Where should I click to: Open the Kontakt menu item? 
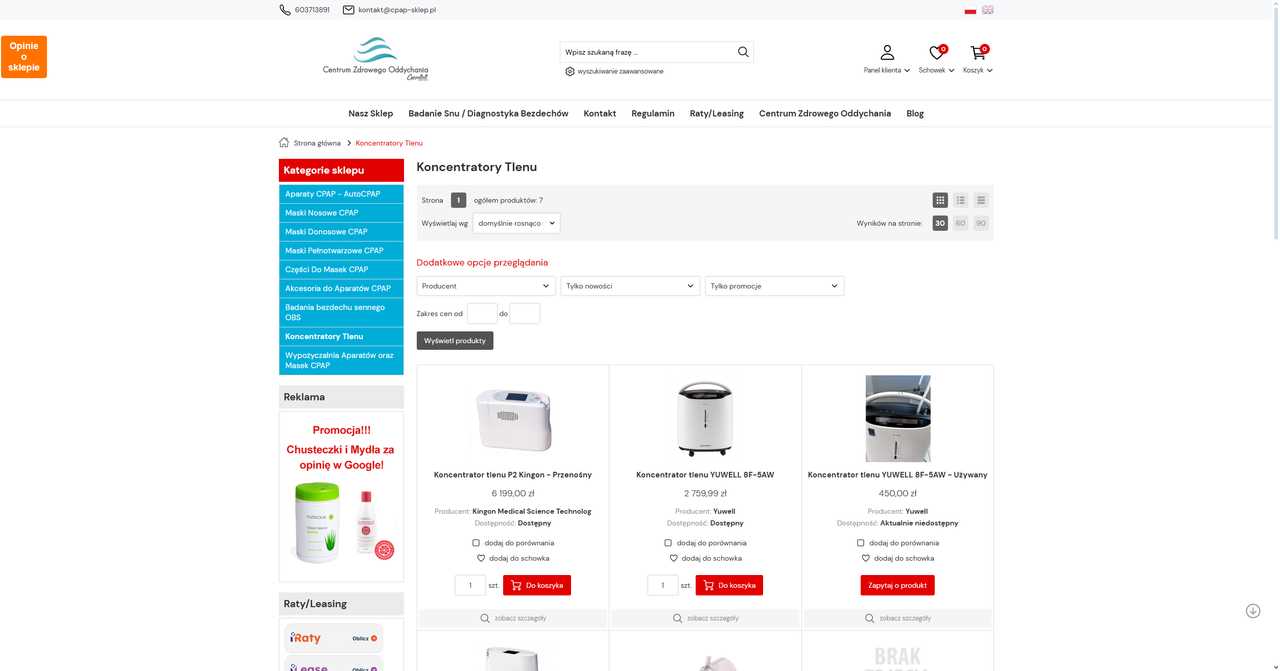point(600,114)
